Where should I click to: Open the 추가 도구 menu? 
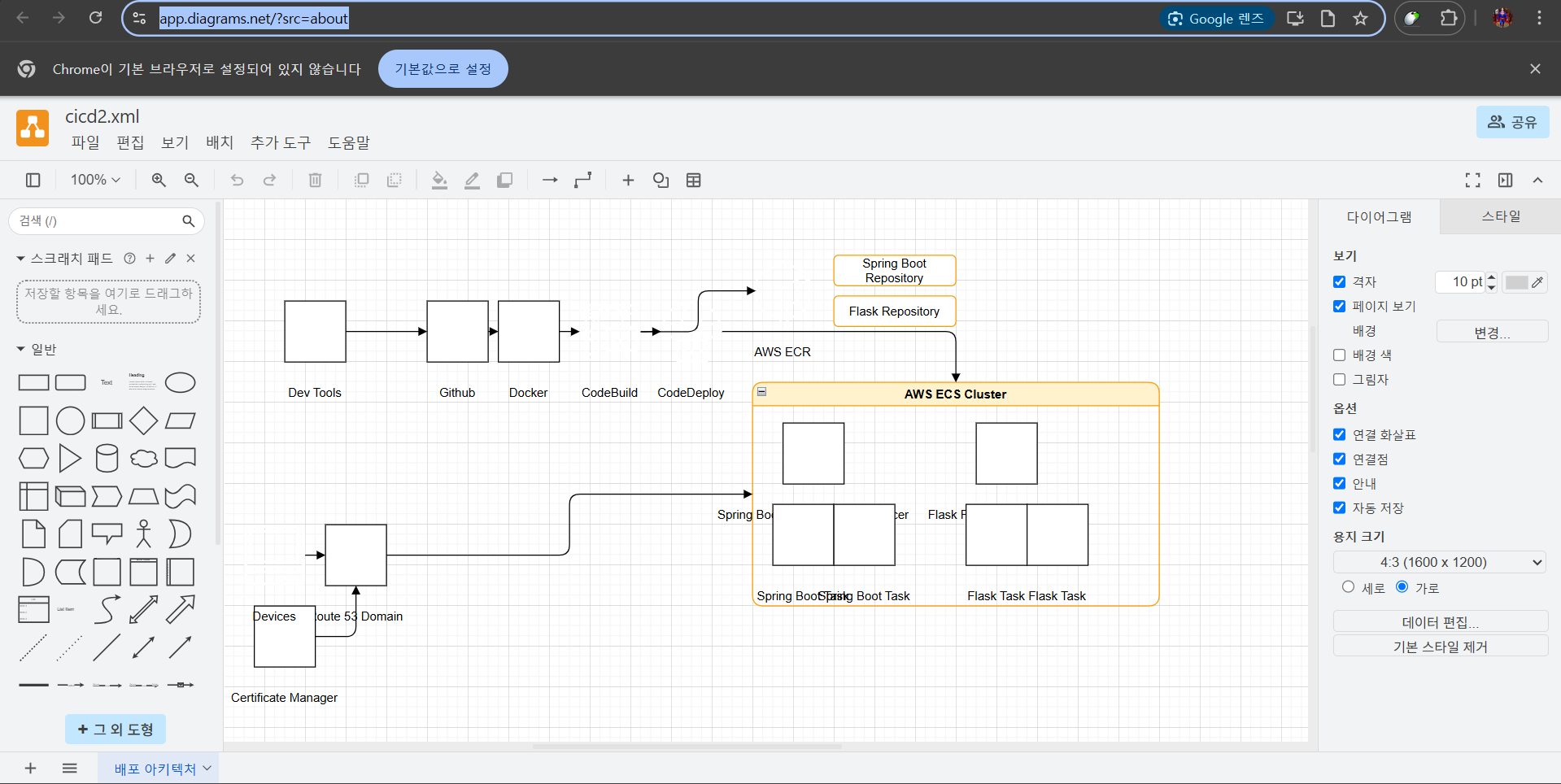(281, 142)
